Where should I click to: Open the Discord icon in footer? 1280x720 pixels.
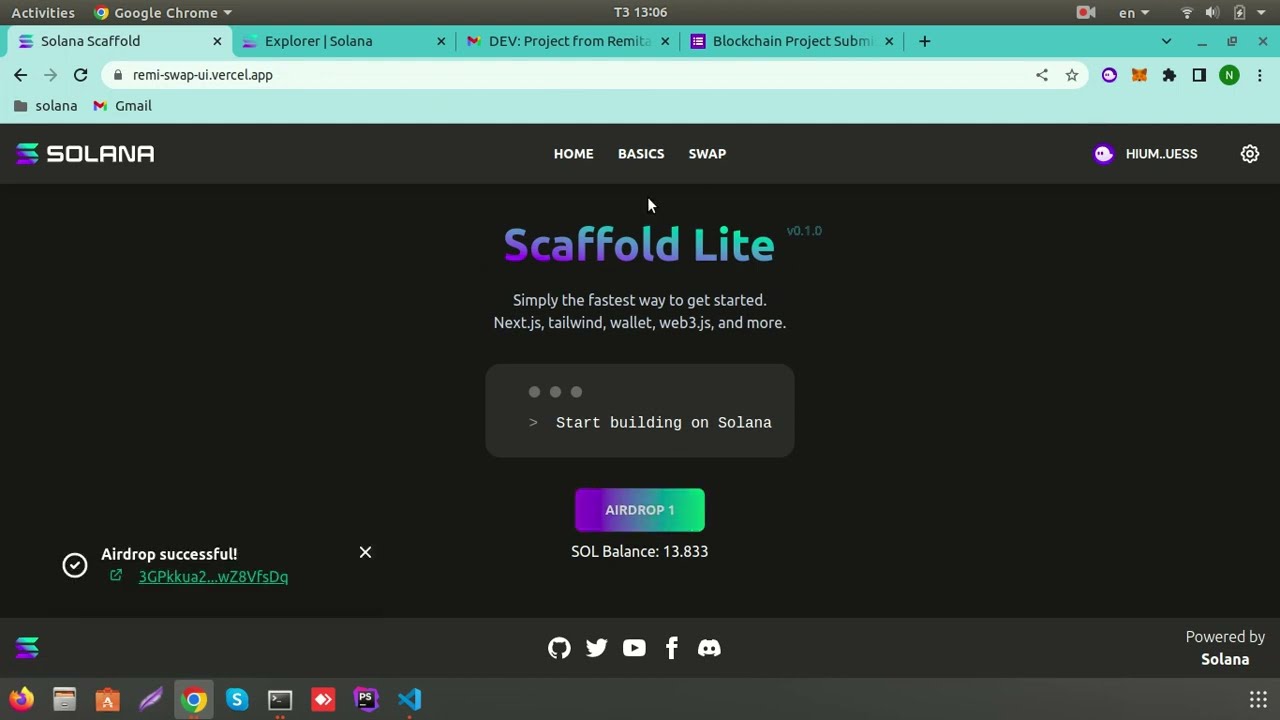coord(709,648)
